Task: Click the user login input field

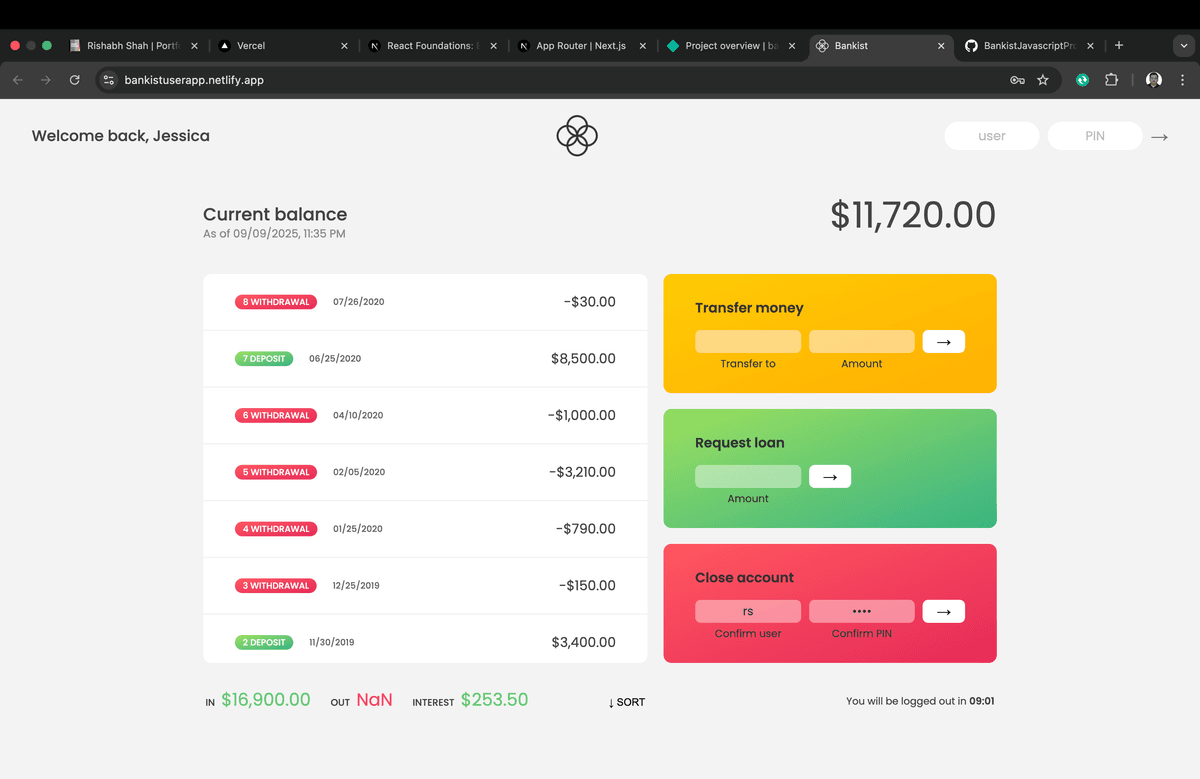Action: point(991,136)
